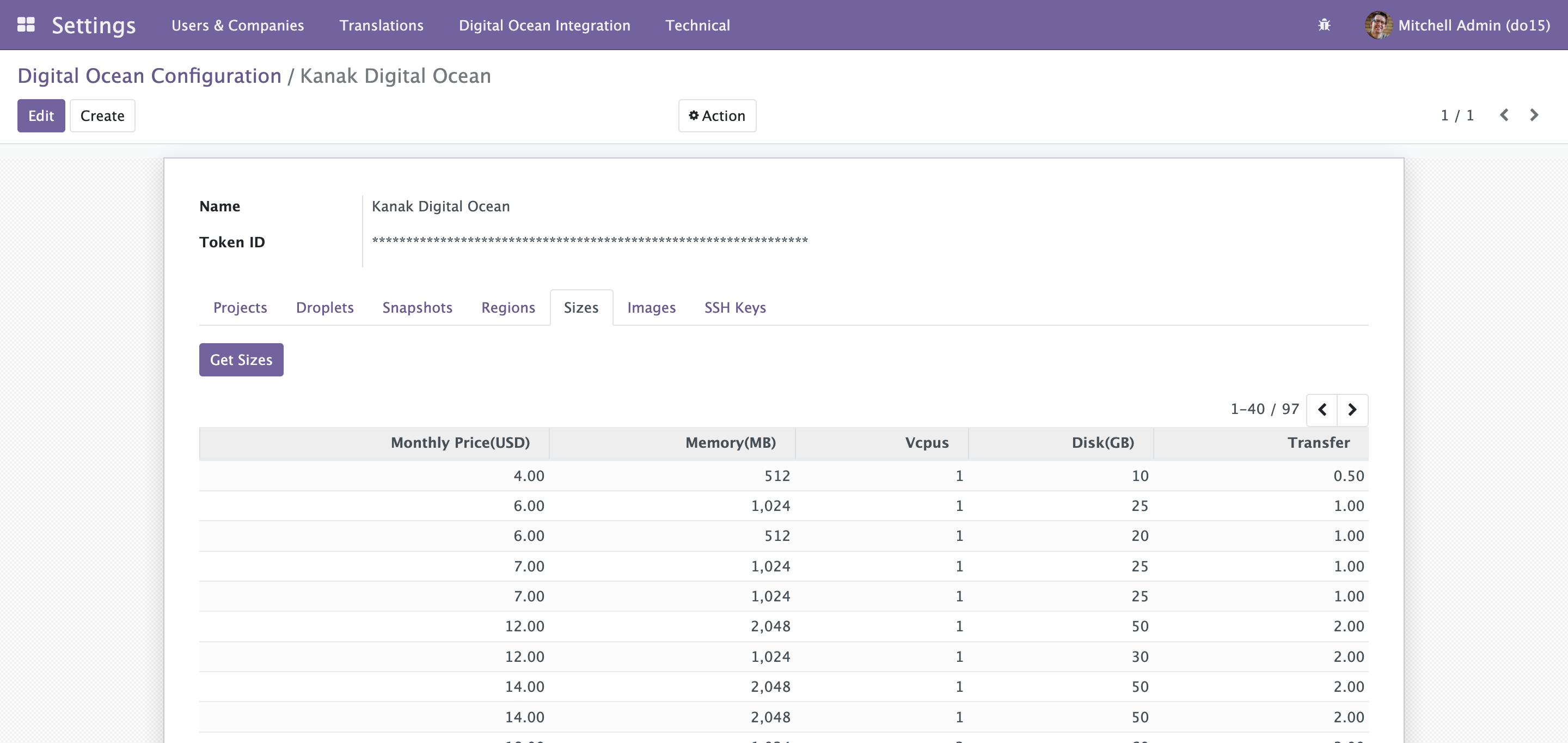Expand Users & Companies menu
The height and width of the screenshot is (743, 1568).
[237, 25]
